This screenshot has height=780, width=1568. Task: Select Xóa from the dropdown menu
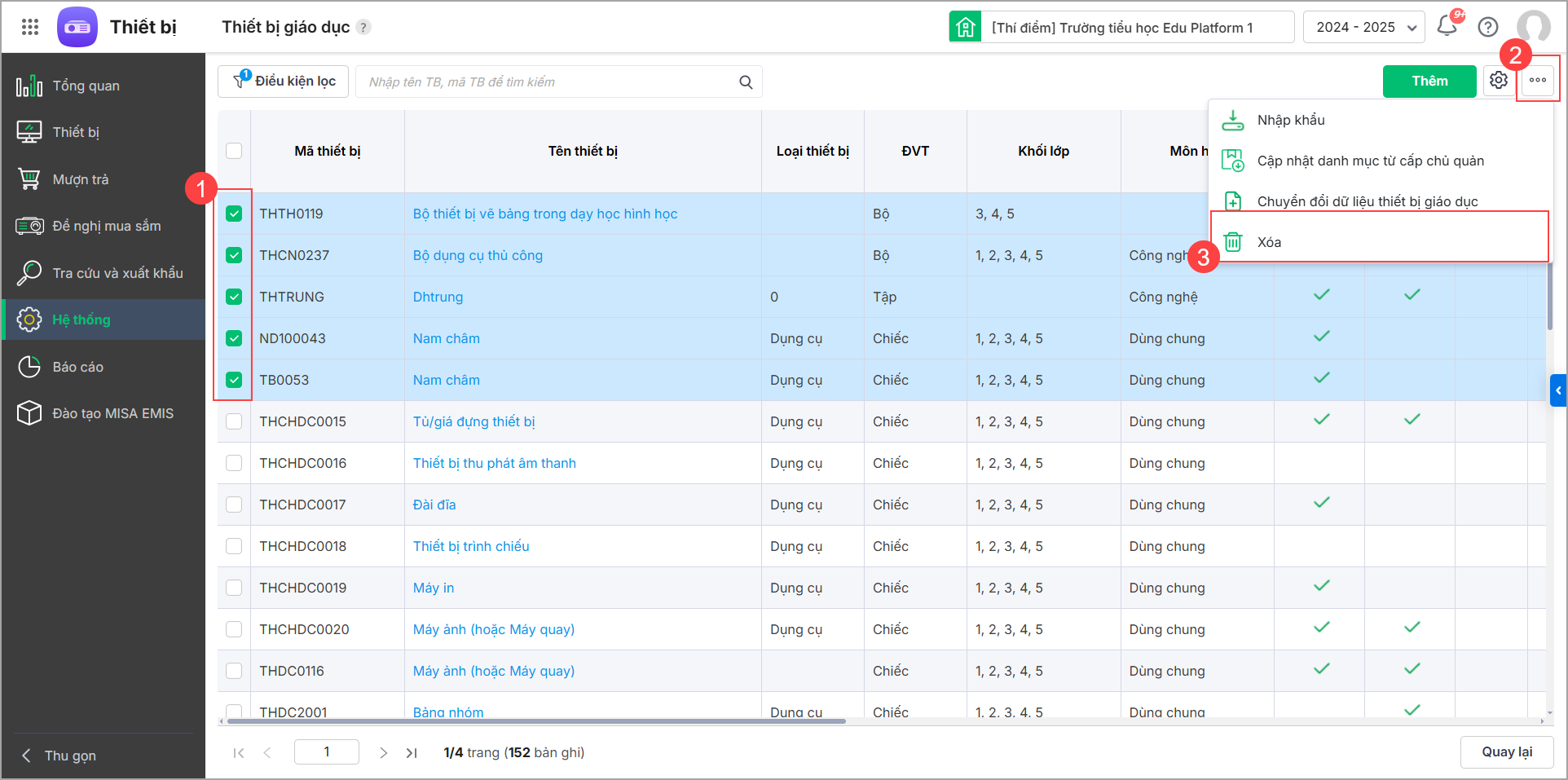[x=1269, y=242]
